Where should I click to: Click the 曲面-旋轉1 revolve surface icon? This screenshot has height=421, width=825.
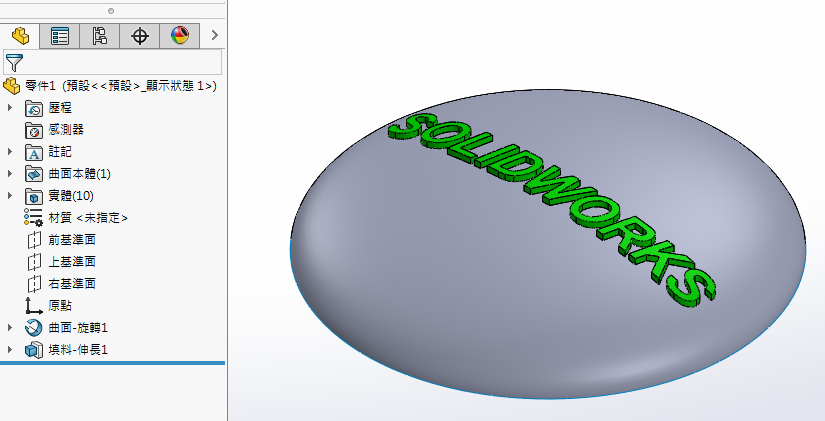[x=34, y=328]
